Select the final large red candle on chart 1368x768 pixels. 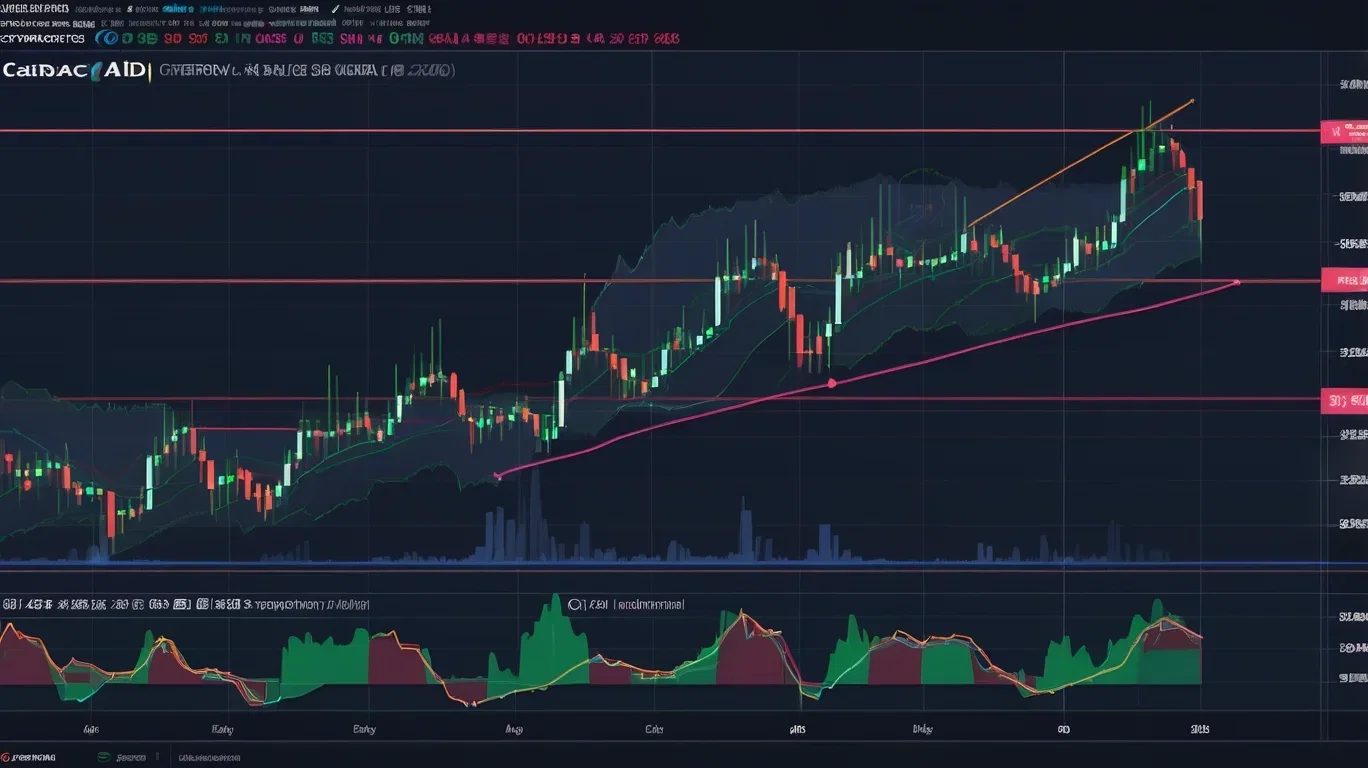(1199, 200)
